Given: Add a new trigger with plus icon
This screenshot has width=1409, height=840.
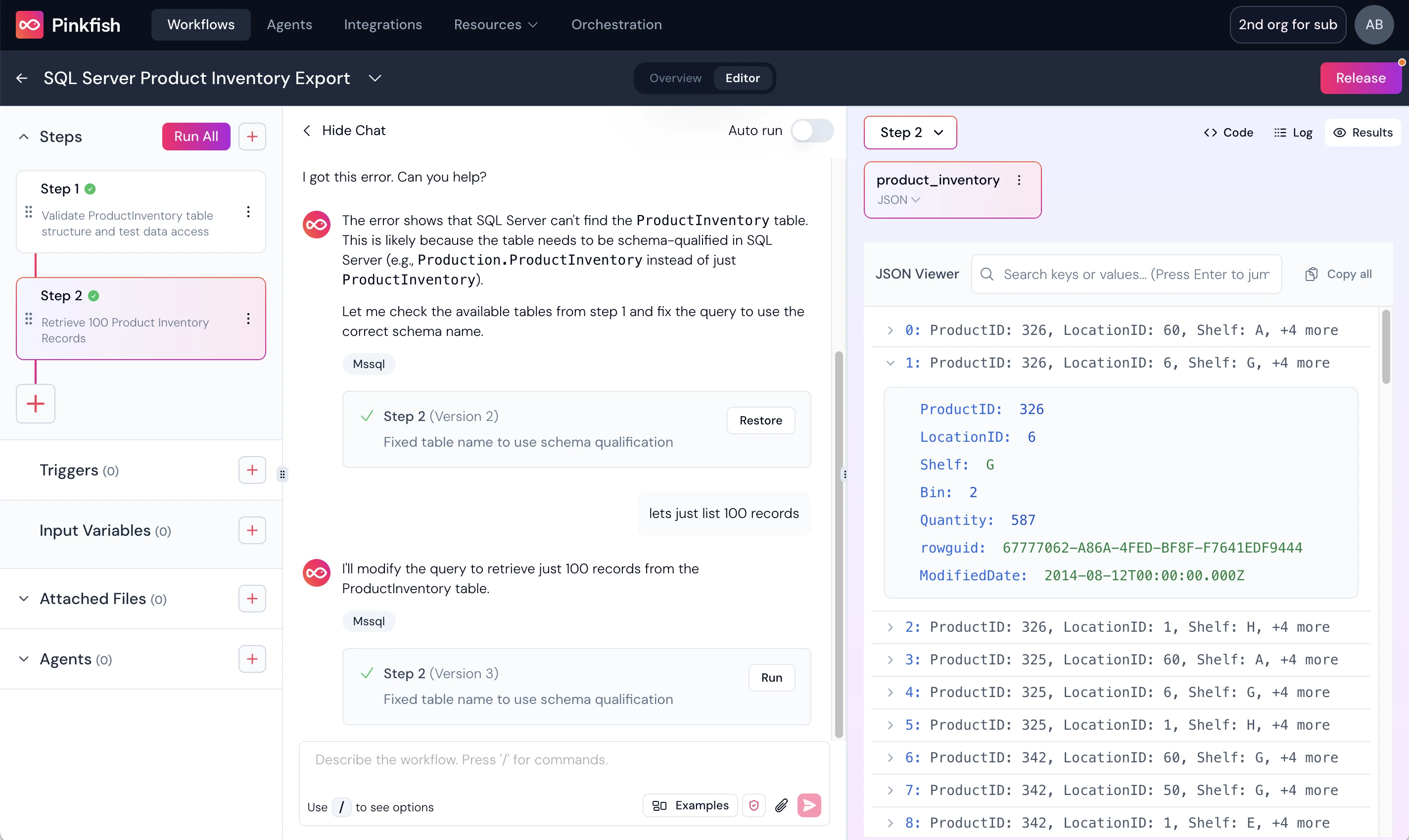Looking at the screenshot, I should (x=252, y=470).
